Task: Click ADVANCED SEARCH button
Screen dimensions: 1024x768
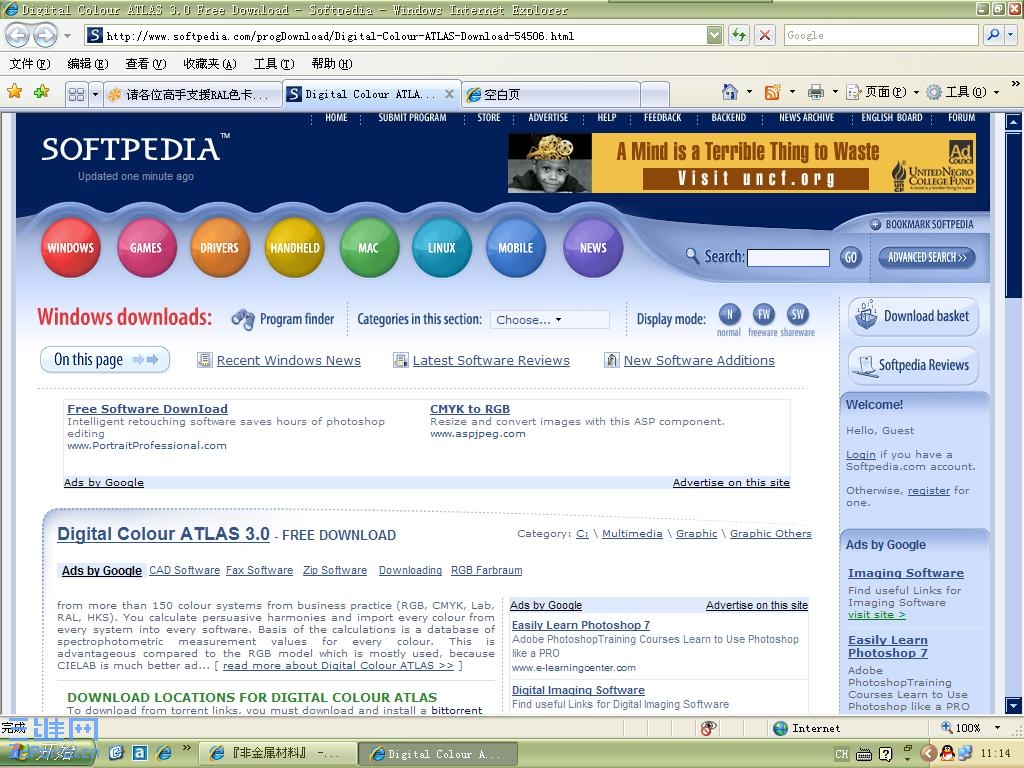Action: pos(927,257)
